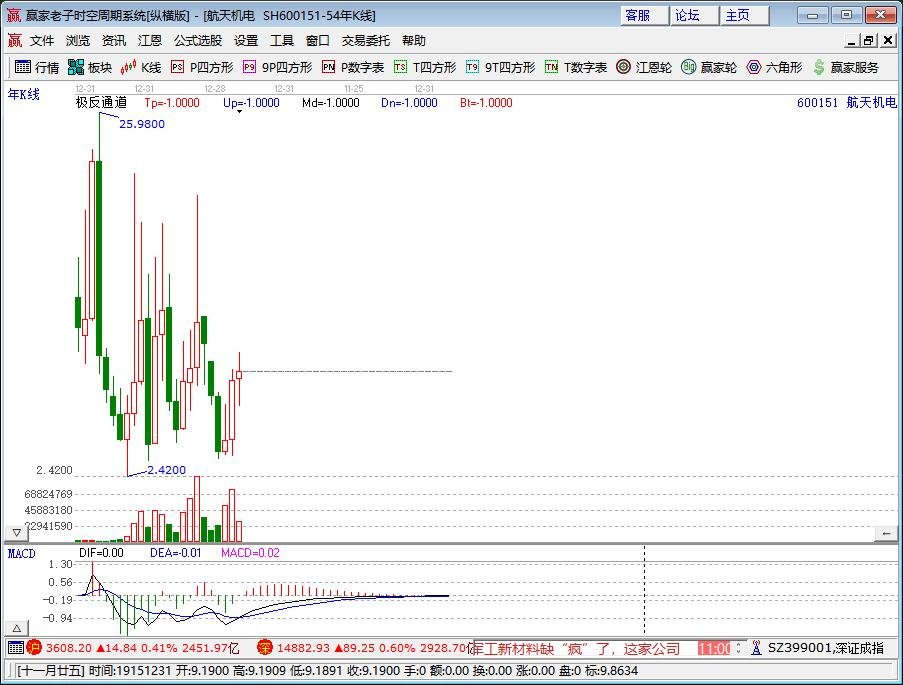Collapse volume panel with down triangle
The height and width of the screenshot is (685, 903).
[16, 533]
